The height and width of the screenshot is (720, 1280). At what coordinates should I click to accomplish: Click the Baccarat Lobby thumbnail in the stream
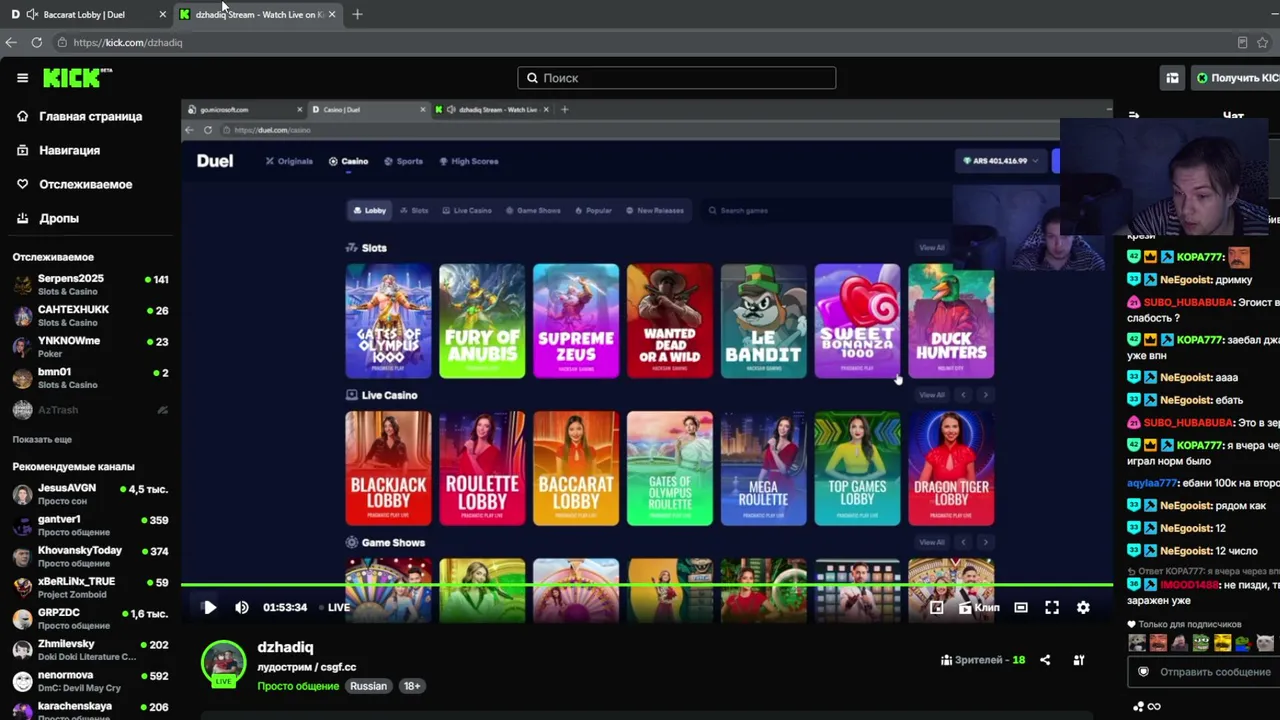(576, 468)
